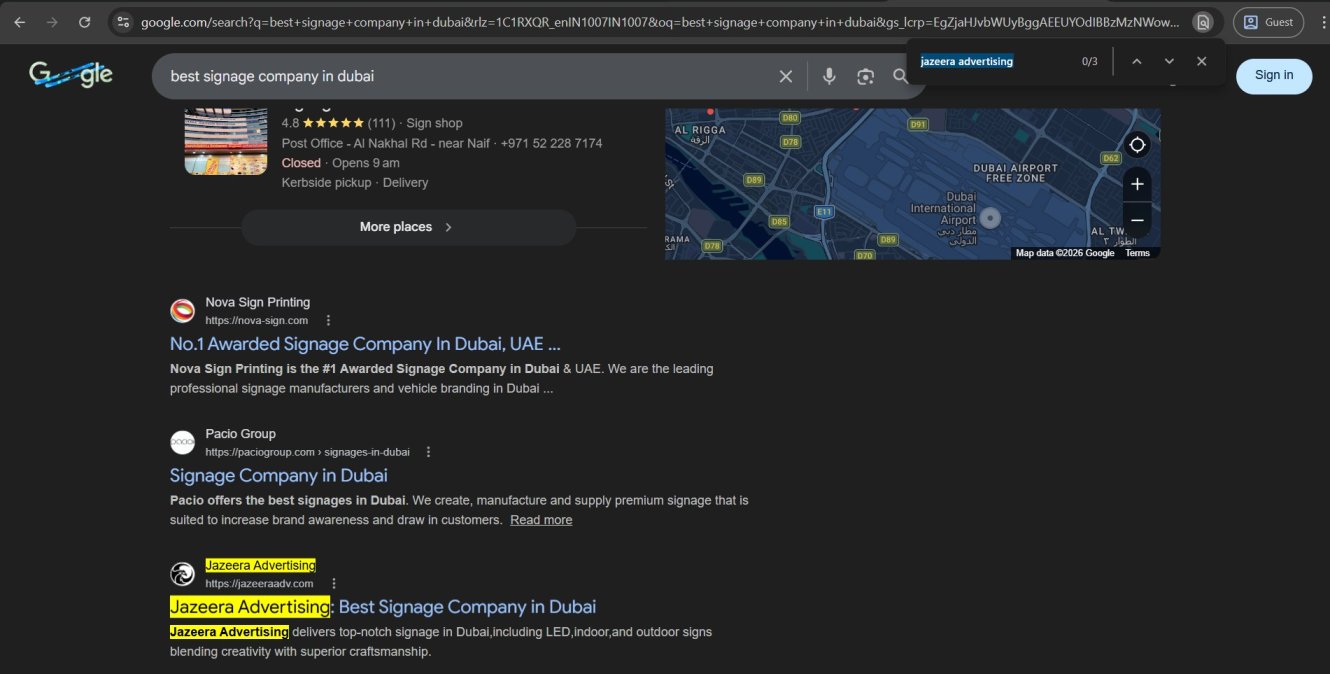Close the find-in-page bar
Screen dimensions: 1330x674
[x=1202, y=61]
